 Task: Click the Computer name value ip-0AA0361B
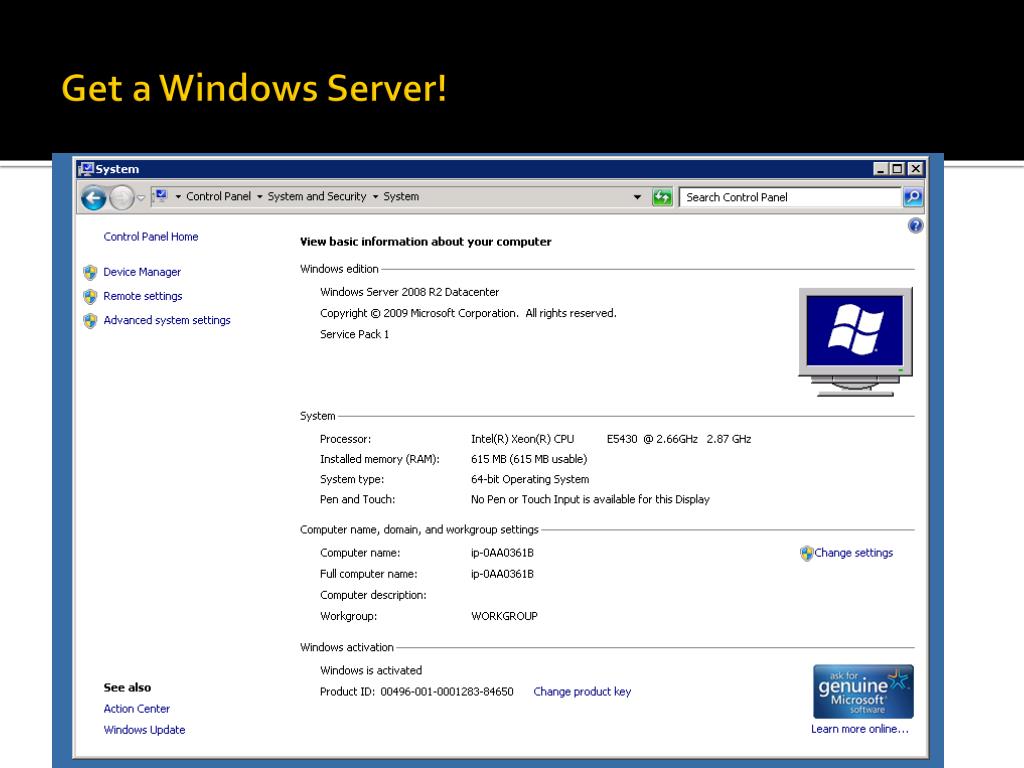[502, 552]
